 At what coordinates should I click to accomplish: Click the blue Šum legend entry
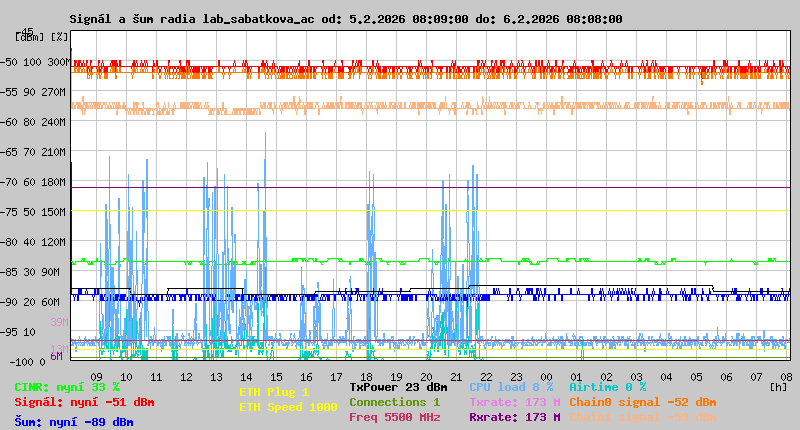pos(73,422)
